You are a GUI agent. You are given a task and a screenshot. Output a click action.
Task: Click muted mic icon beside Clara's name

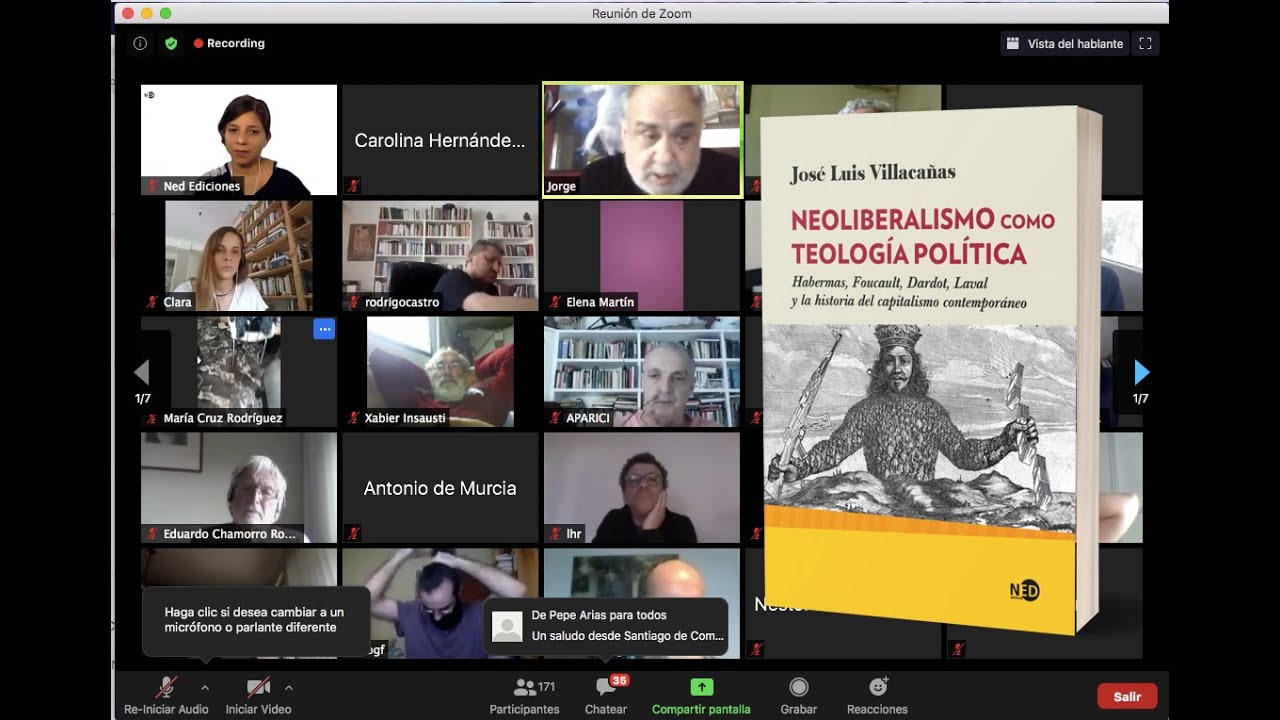tap(153, 302)
